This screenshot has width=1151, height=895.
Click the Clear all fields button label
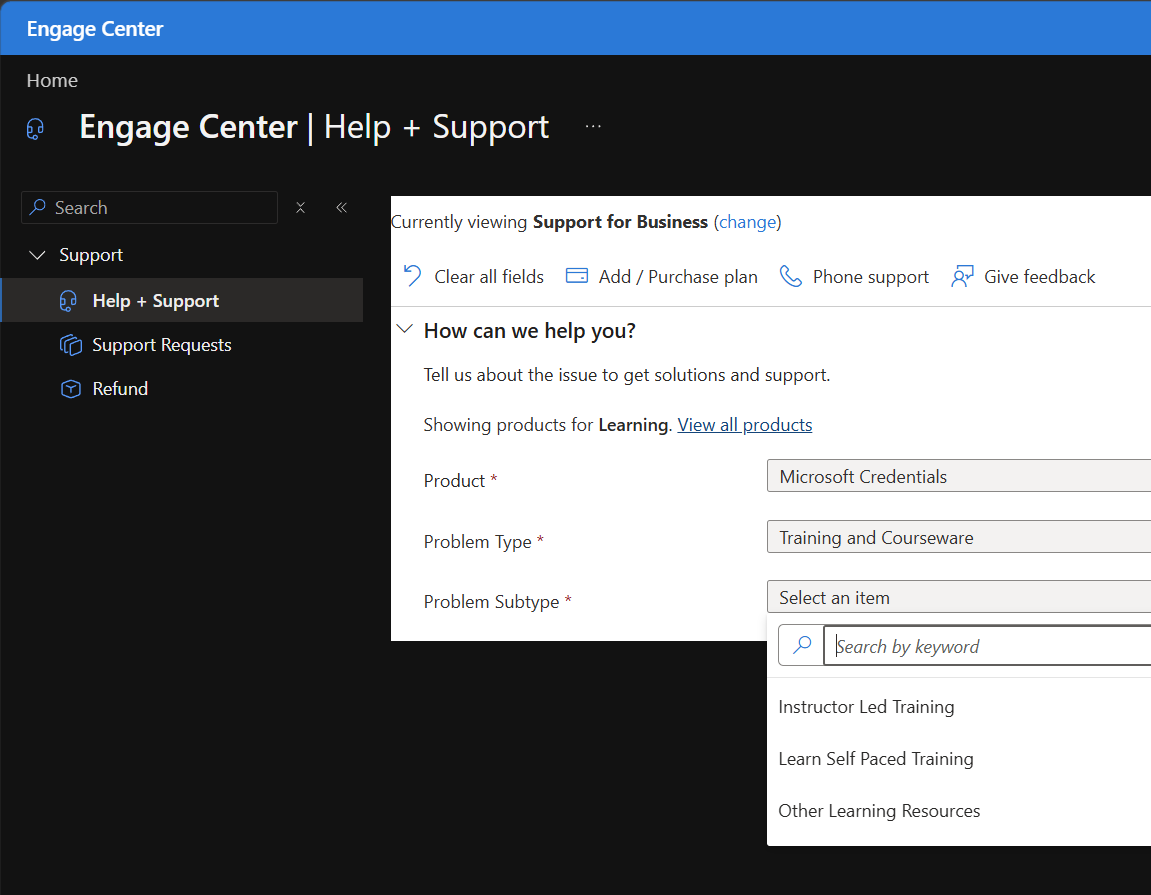[489, 277]
